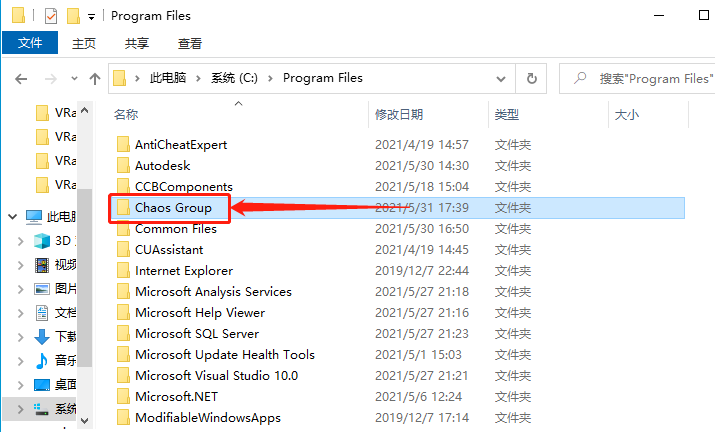
Task: Switch to the 主页 ribbon tab
Action: (84, 43)
